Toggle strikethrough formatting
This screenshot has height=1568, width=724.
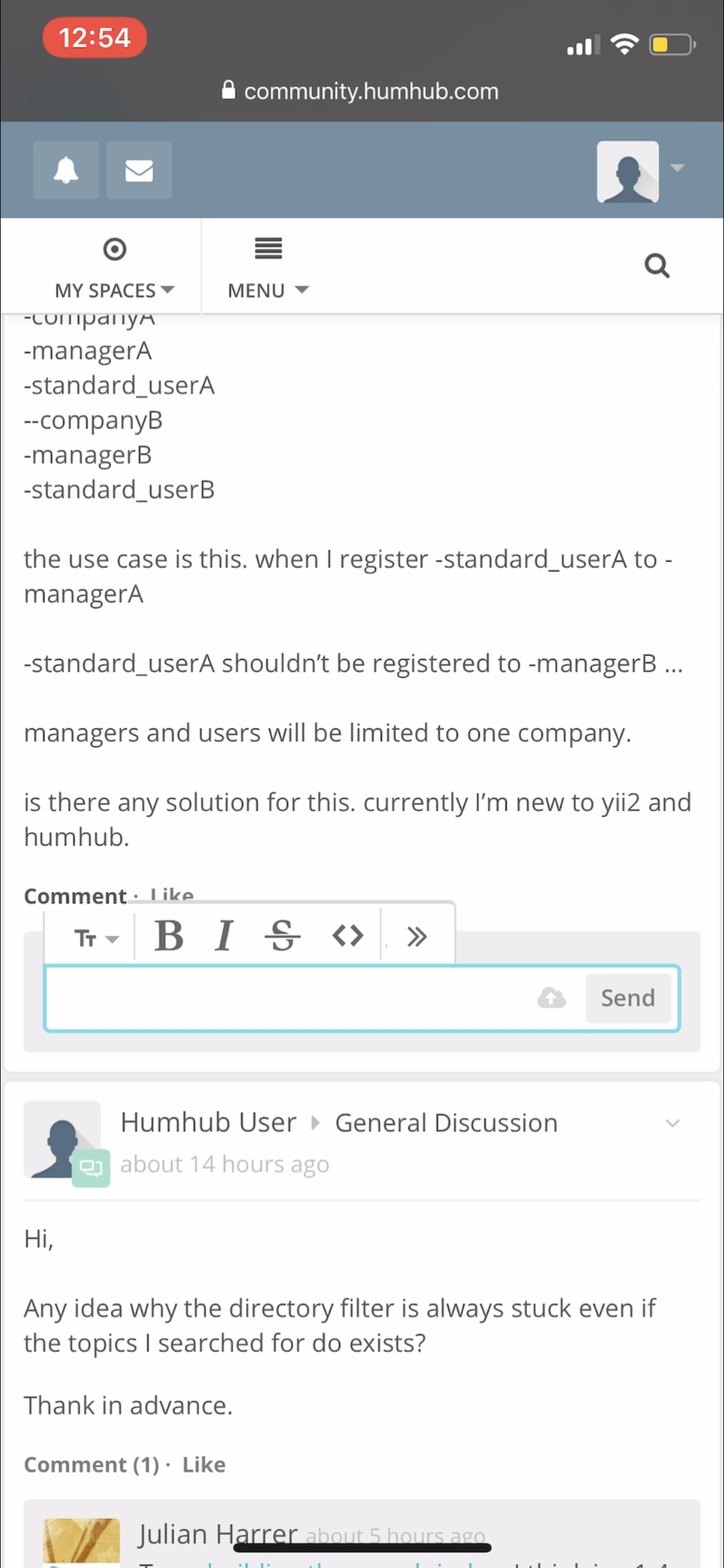click(282, 936)
